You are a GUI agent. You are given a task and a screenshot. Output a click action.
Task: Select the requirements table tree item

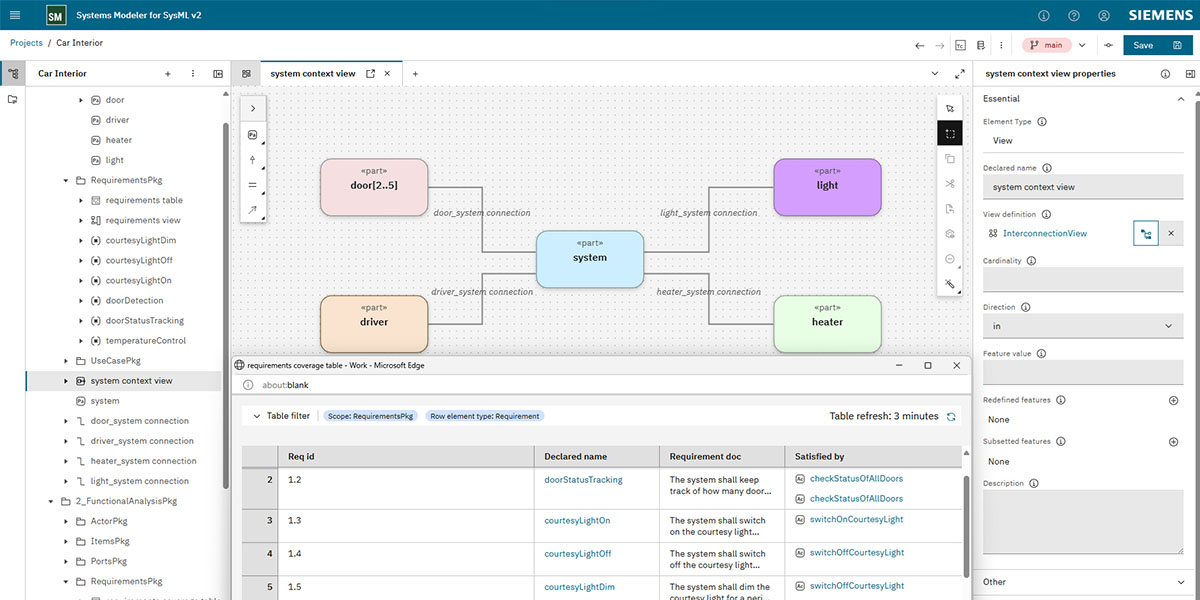click(144, 200)
